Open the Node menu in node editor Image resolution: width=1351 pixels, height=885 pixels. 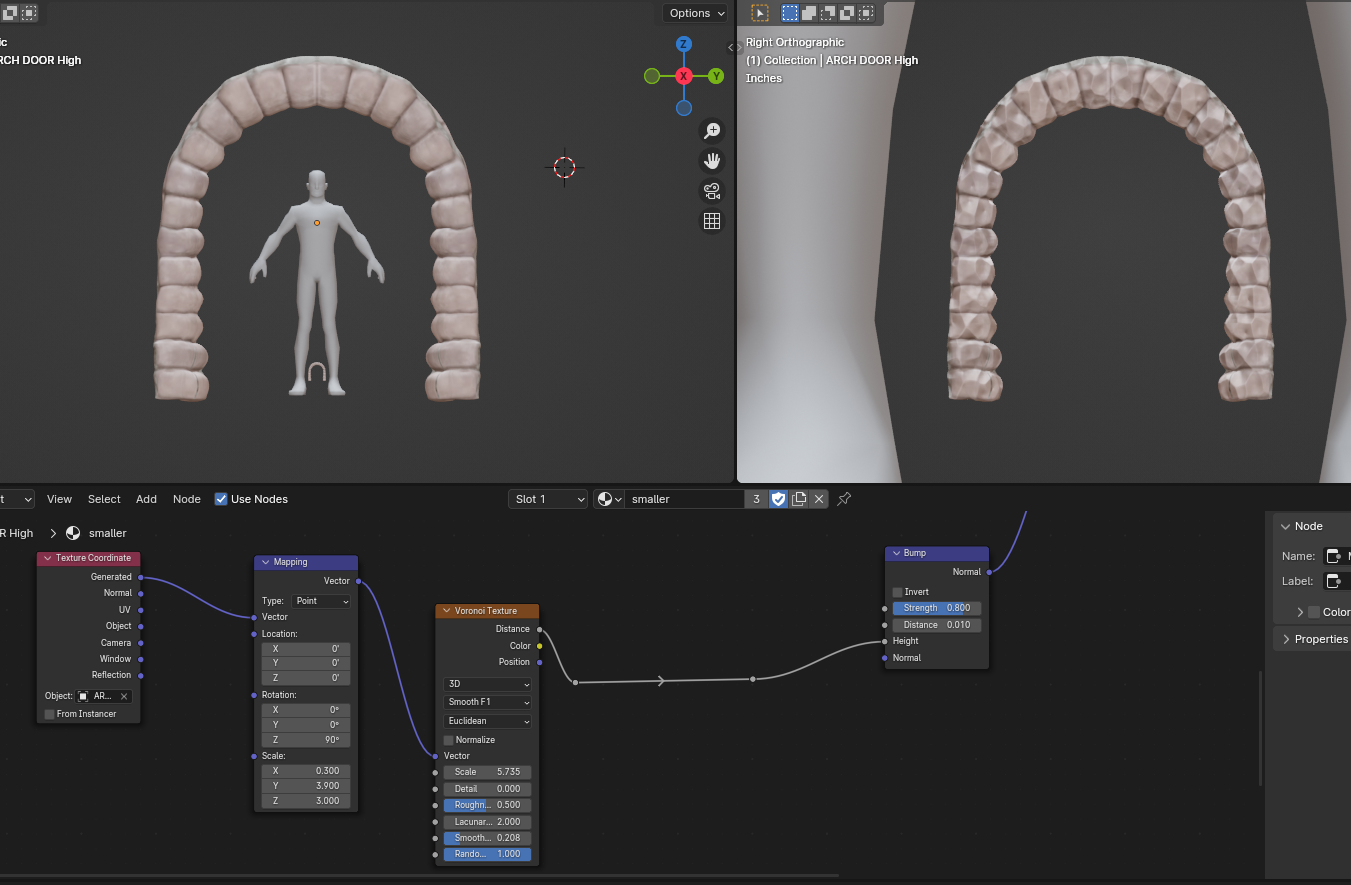tap(187, 499)
